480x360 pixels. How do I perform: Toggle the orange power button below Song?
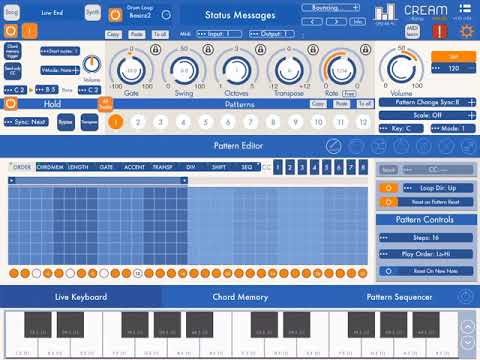point(11,31)
